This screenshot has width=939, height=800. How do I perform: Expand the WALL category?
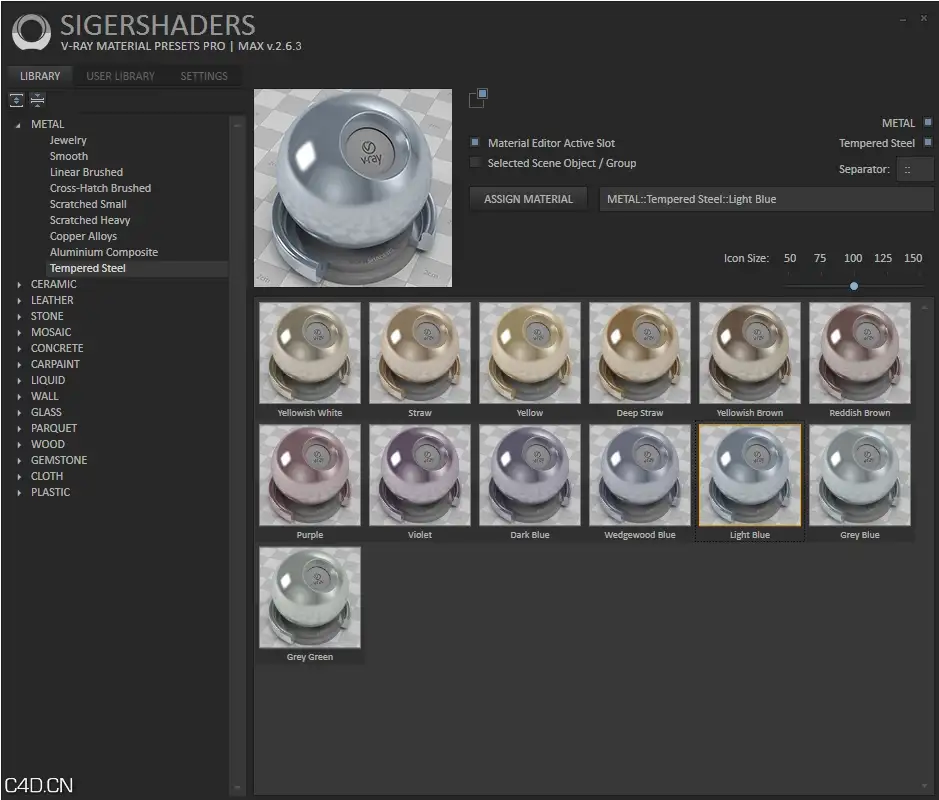(19, 396)
